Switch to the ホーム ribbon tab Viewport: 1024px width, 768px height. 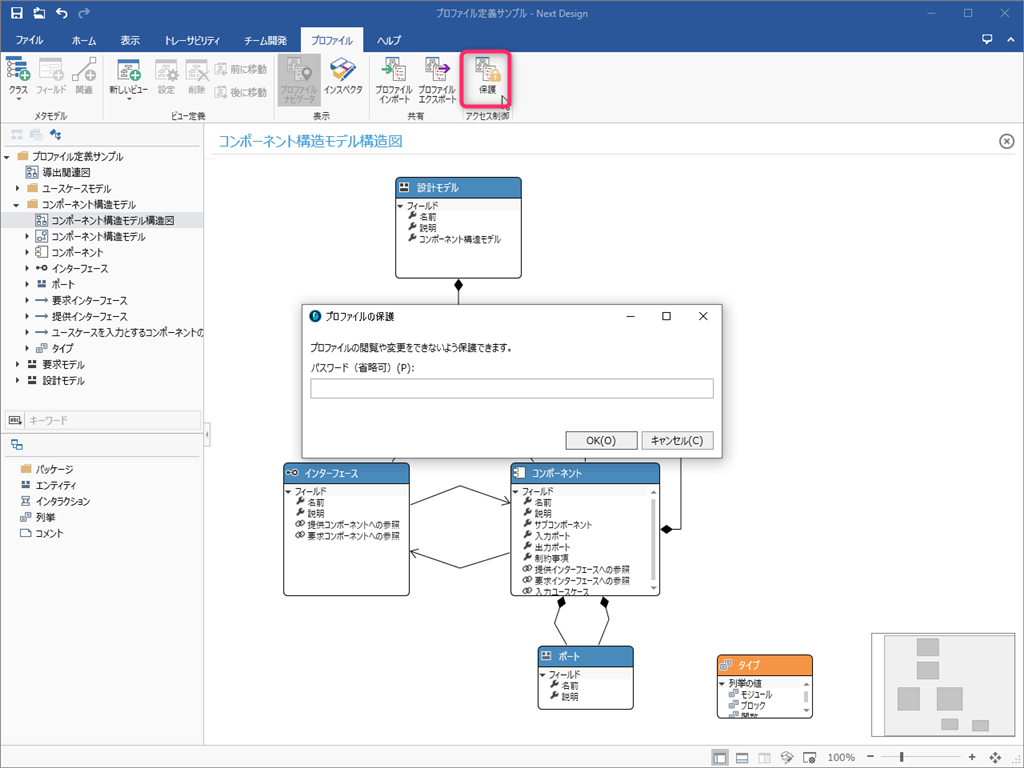click(84, 40)
